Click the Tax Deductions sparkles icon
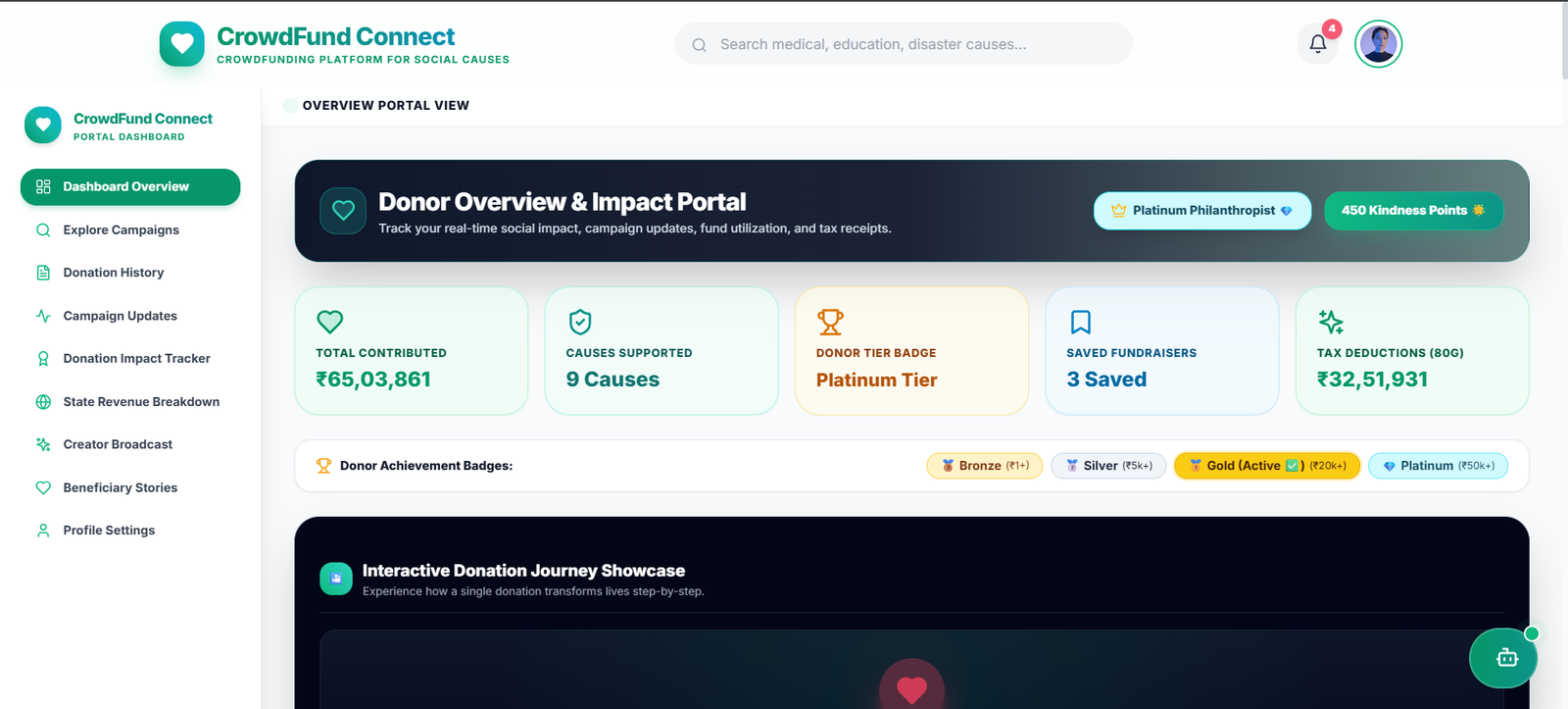 pyautogui.click(x=1331, y=322)
